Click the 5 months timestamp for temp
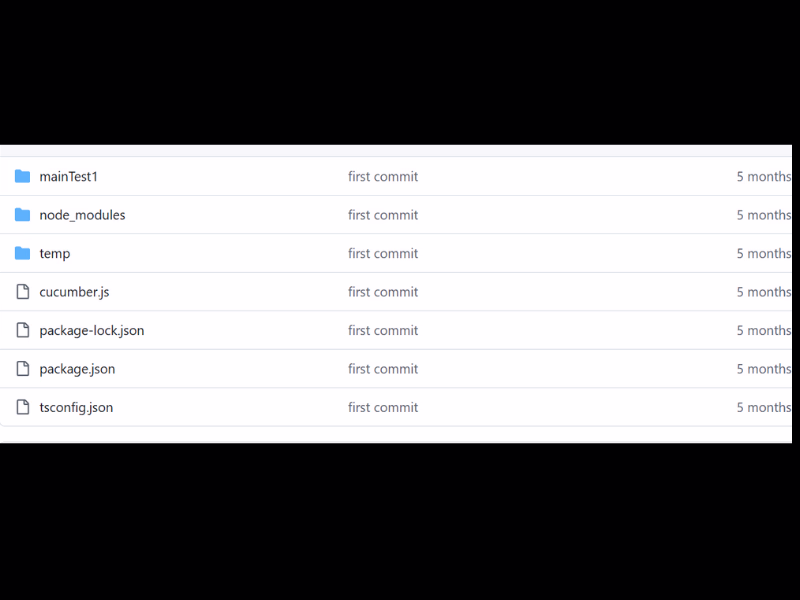The width and height of the screenshot is (800, 600). point(764,254)
